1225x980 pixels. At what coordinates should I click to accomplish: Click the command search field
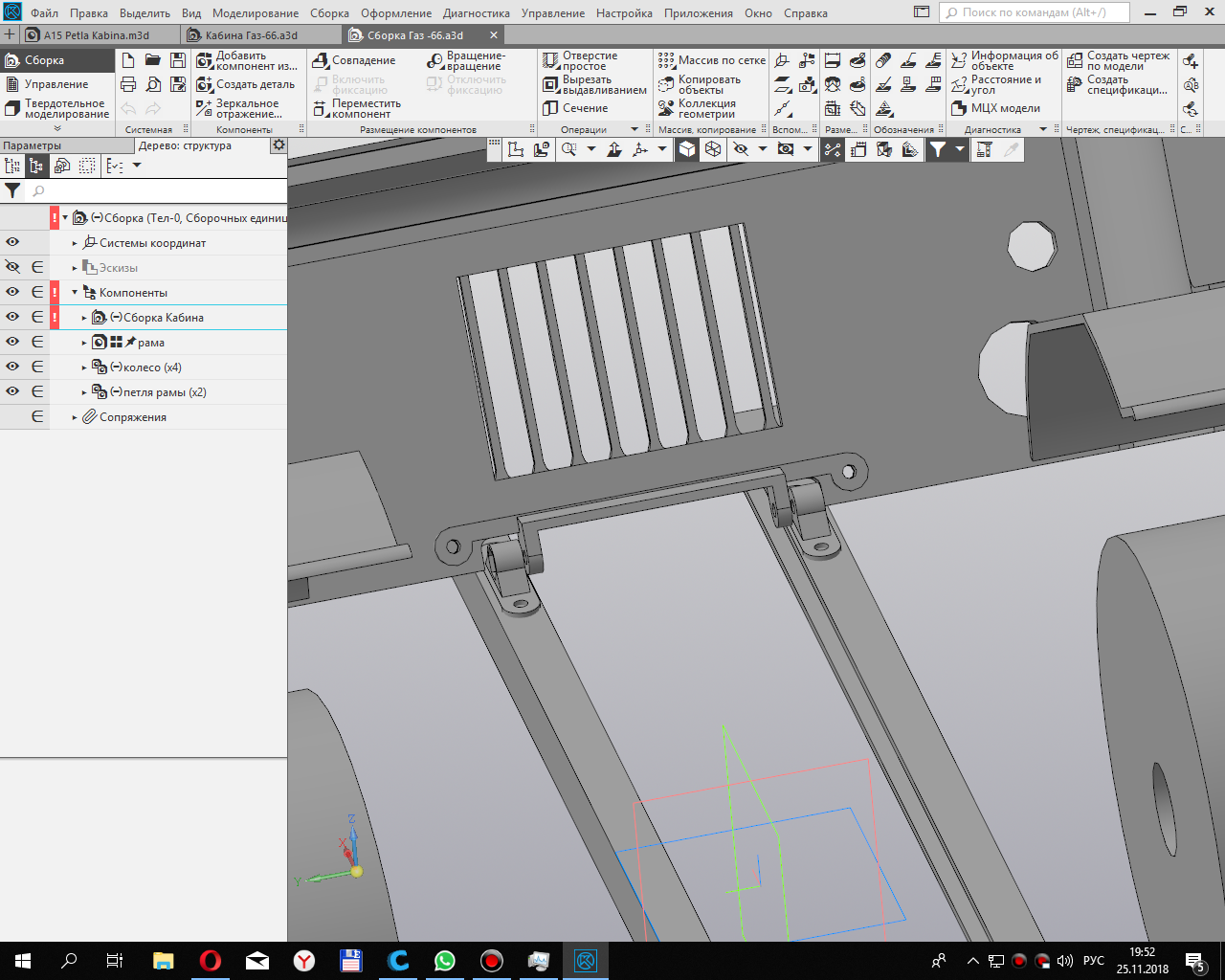pos(1034,12)
